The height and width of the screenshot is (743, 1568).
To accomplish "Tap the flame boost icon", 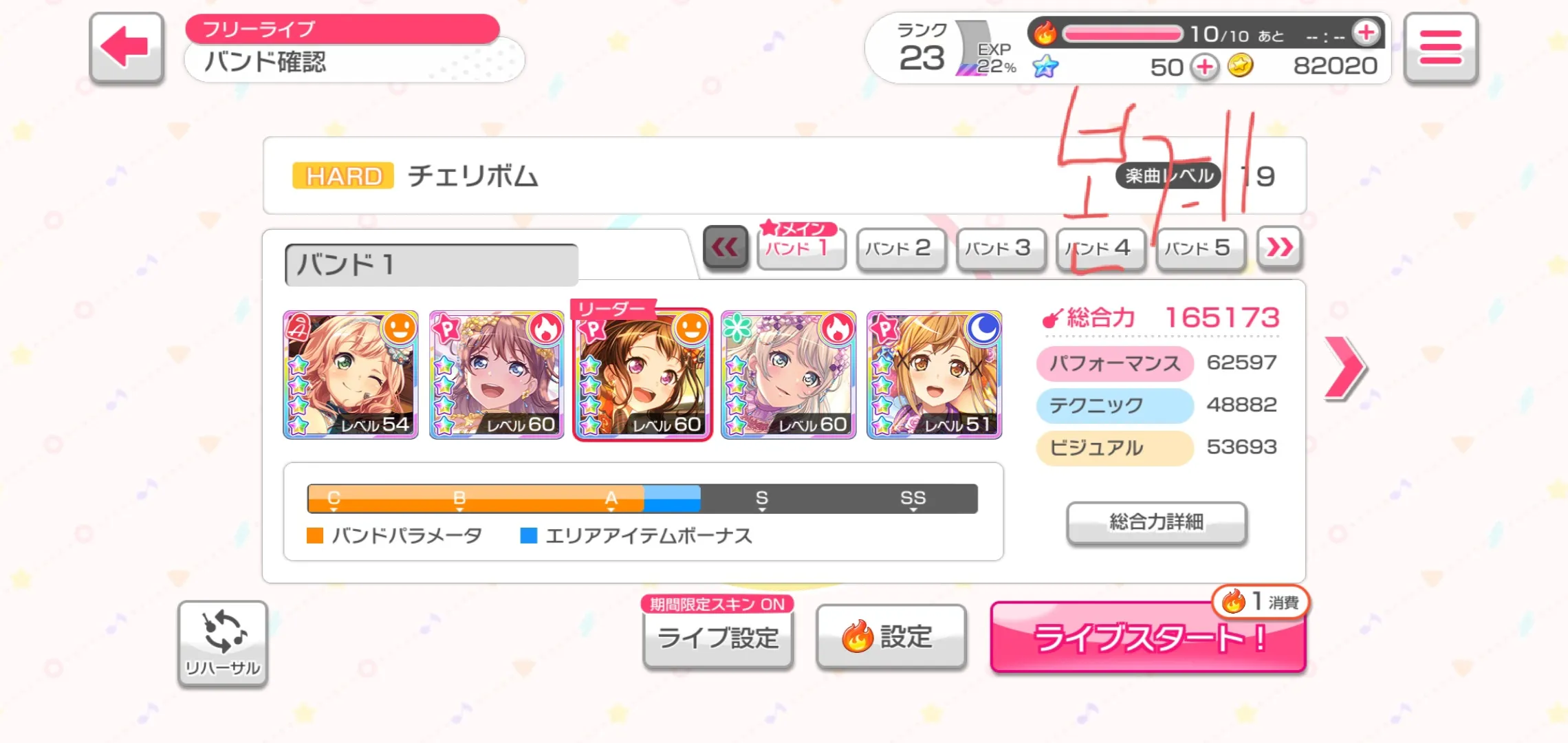I will tap(1045, 32).
